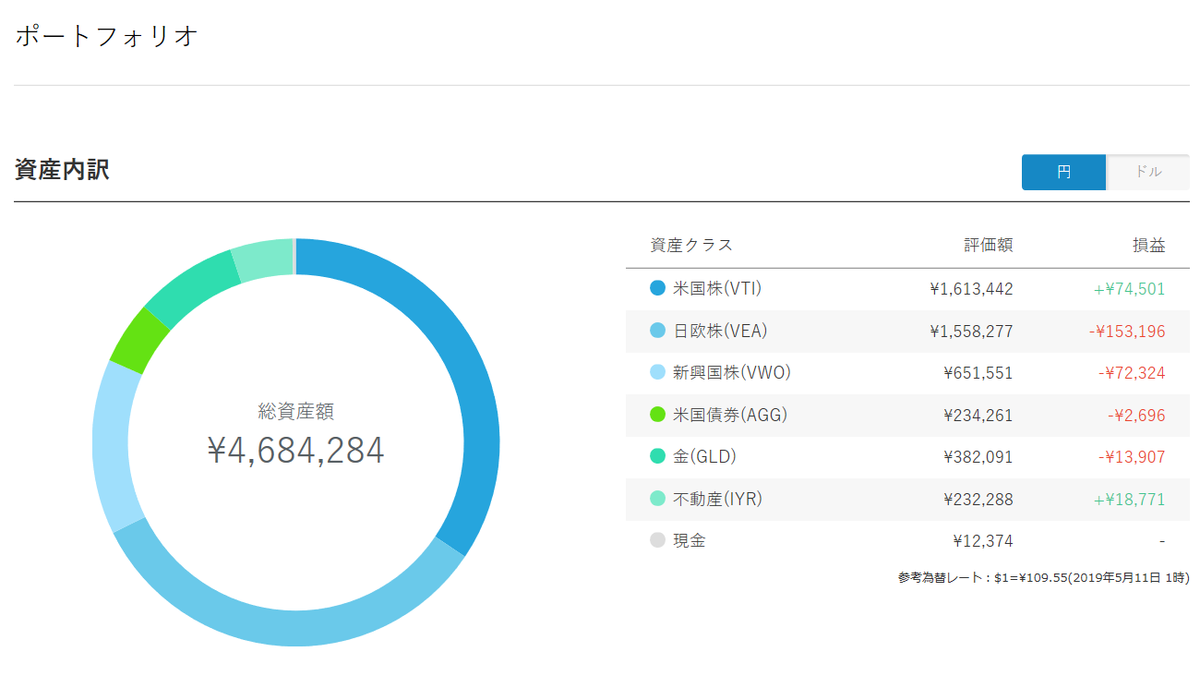Click the cash valuation ¥12,374
Image resolution: width=1200 pixels, height=676 pixels.
(983, 541)
